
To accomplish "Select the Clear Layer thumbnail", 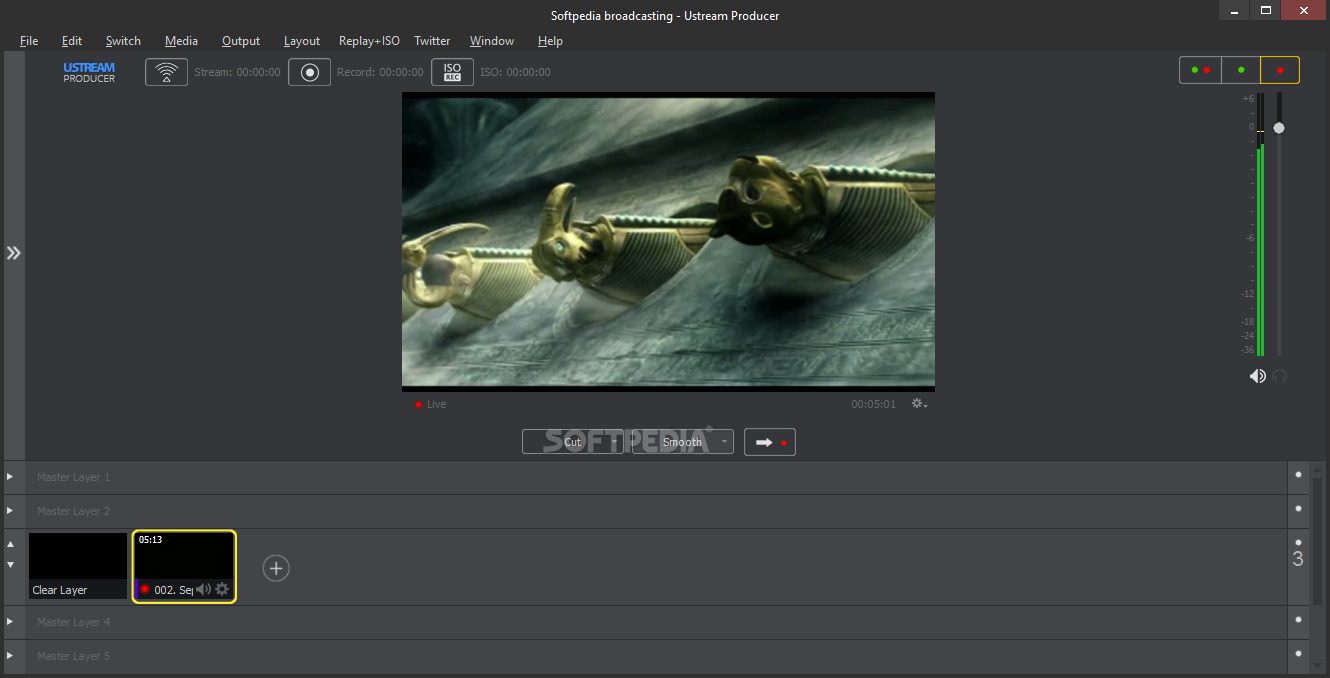I will pyautogui.click(x=78, y=566).
